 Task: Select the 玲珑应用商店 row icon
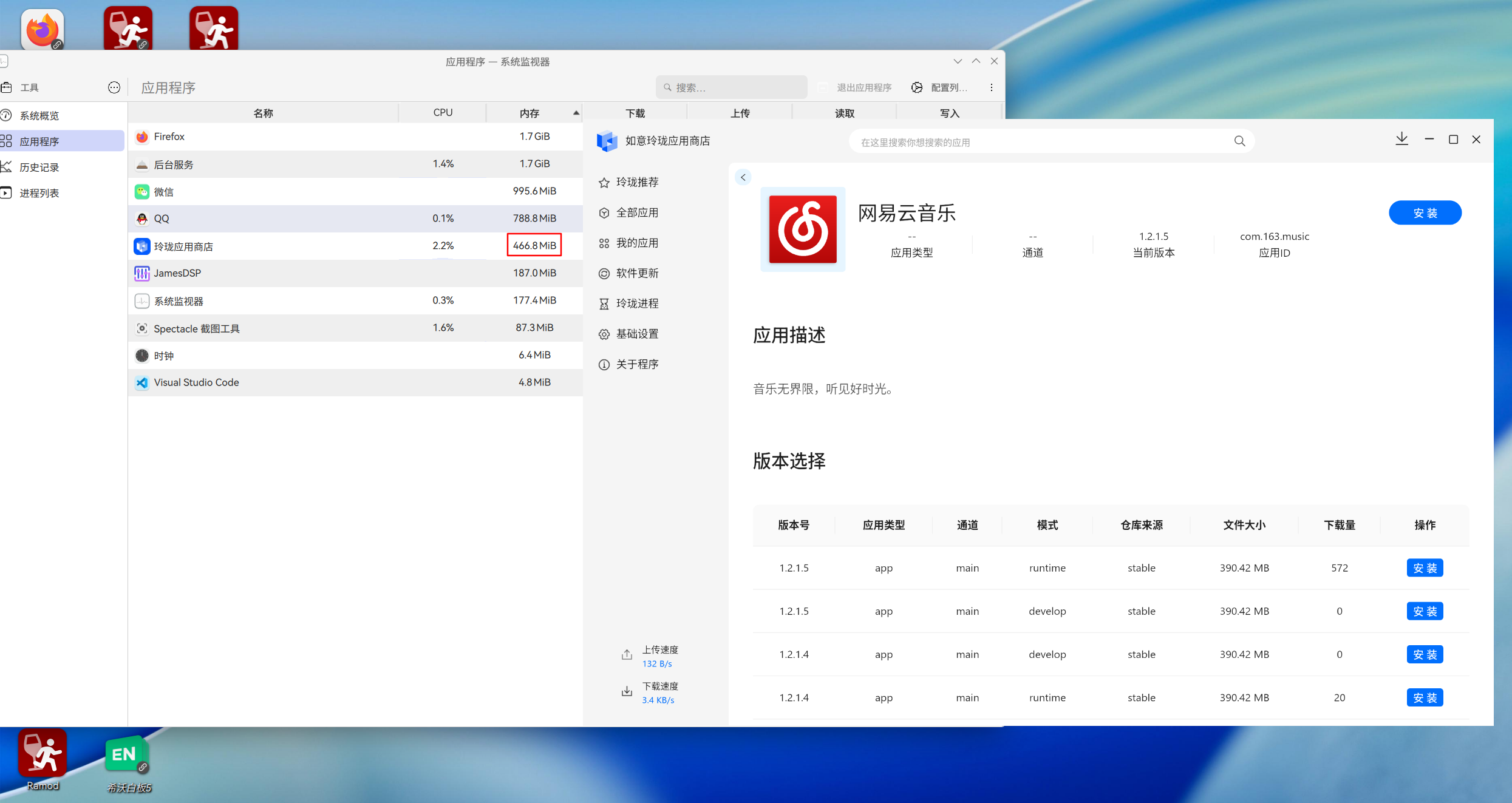[142, 246]
